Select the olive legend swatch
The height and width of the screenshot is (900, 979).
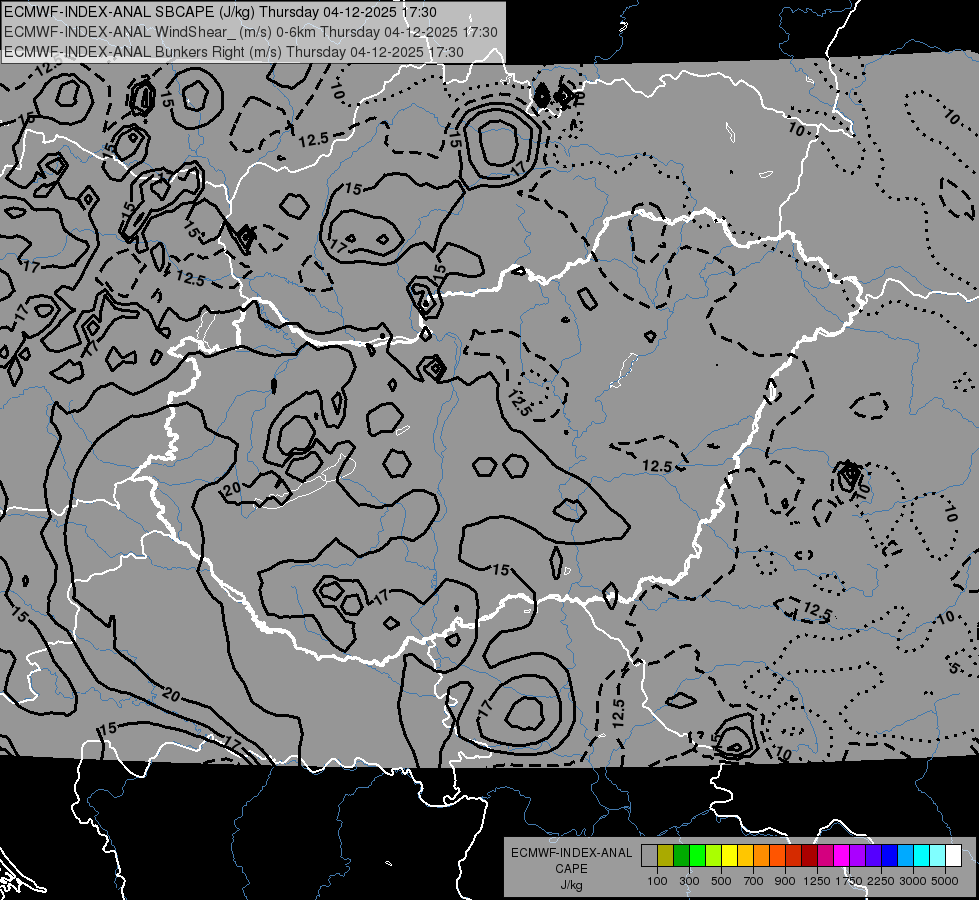[666, 856]
